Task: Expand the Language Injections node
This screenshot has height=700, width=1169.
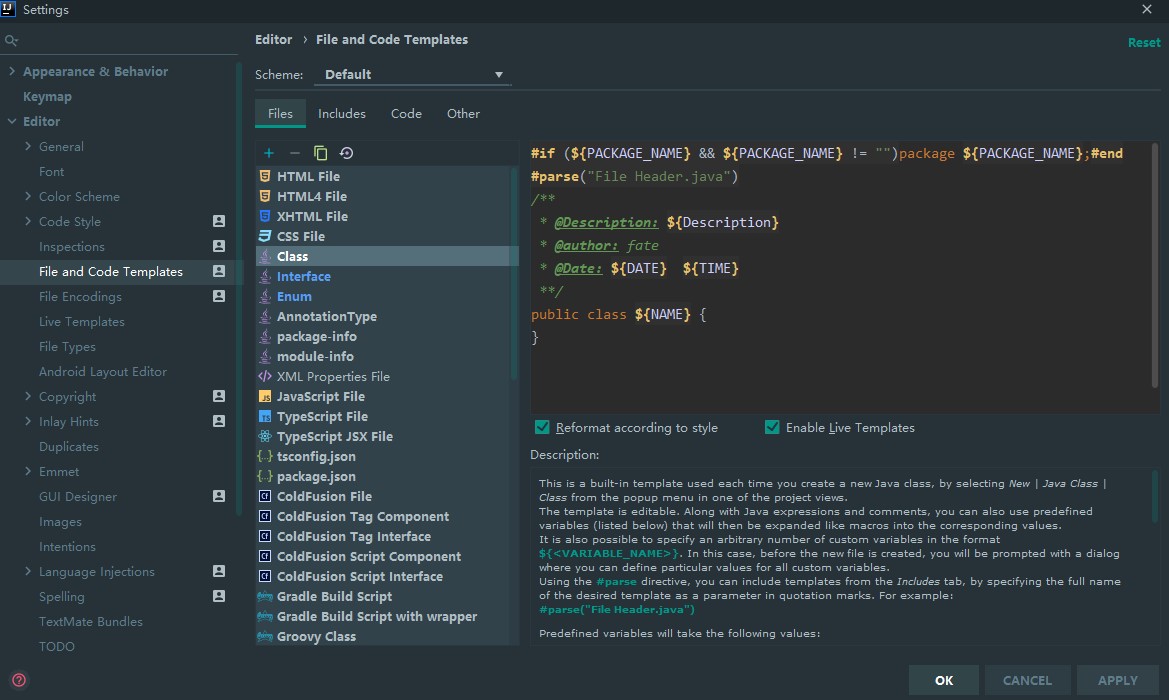Action: click(28, 571)
